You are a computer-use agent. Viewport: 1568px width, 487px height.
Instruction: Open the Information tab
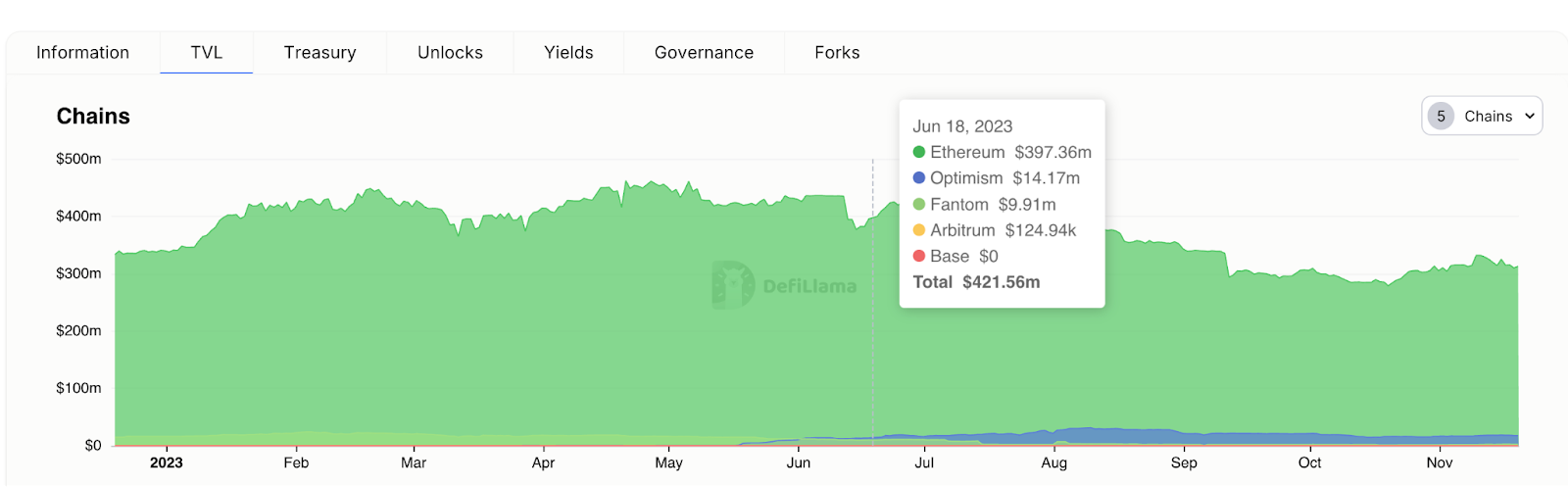tap(82, 53)
